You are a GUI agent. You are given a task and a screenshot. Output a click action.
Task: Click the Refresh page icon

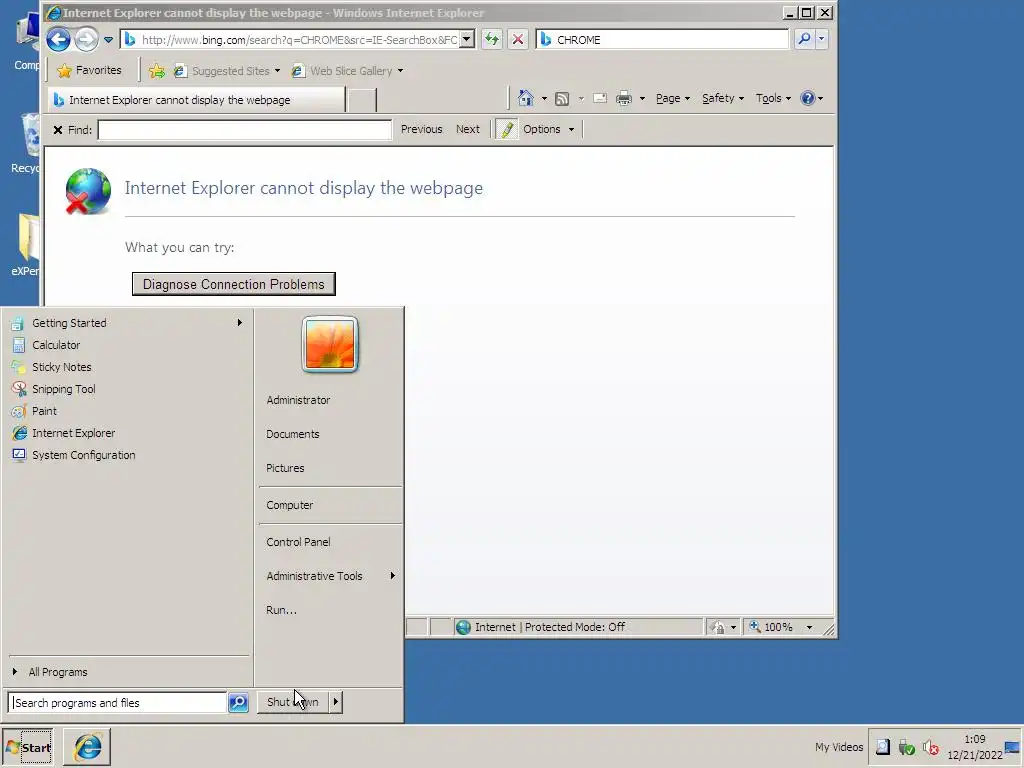tap(491, 40)
